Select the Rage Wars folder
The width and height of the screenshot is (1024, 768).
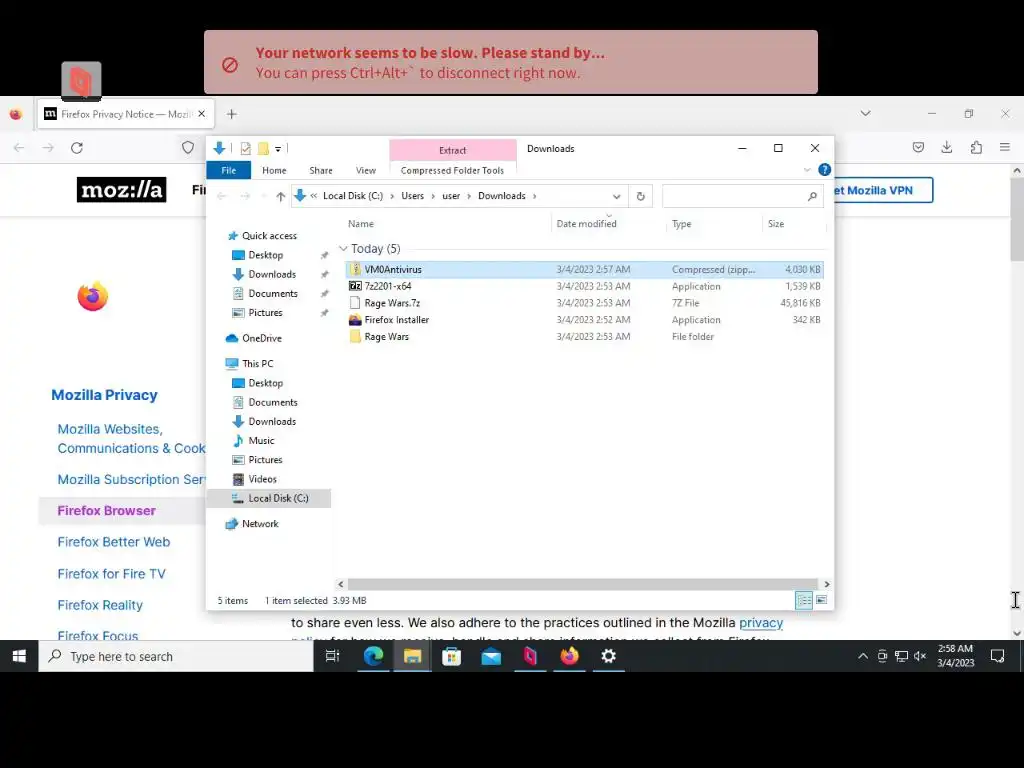584,337
